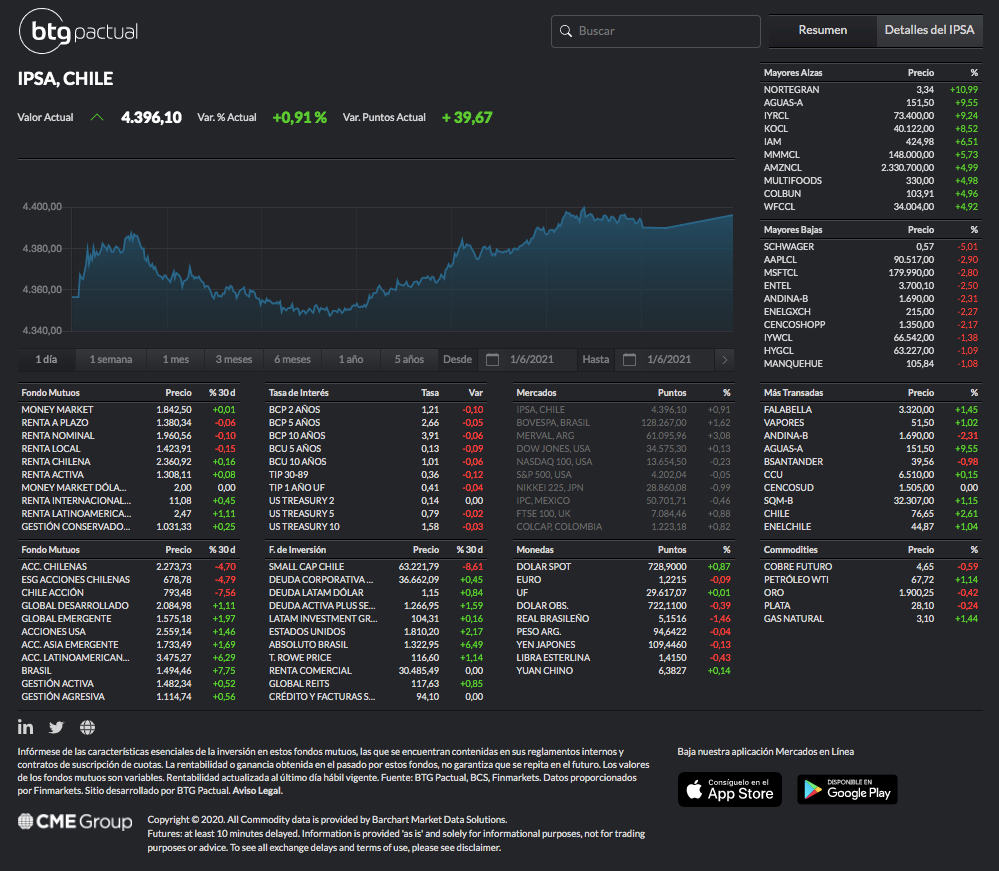
Task: Click the Mayores Alzas table header
Action: 871,73
